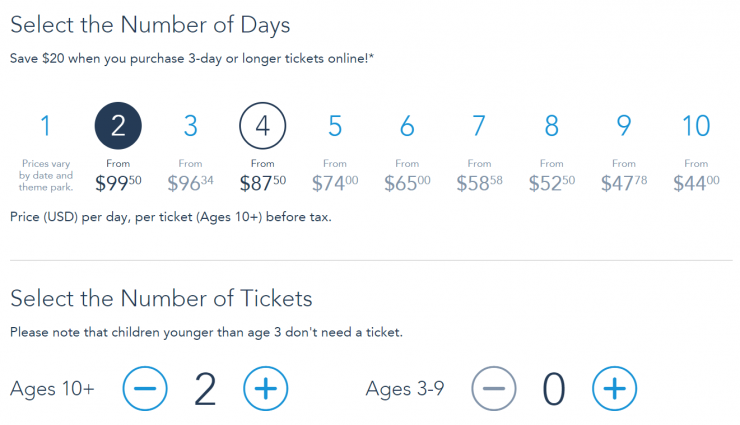Add one Ages 3-9 ticket

click(x=614, y=389)
